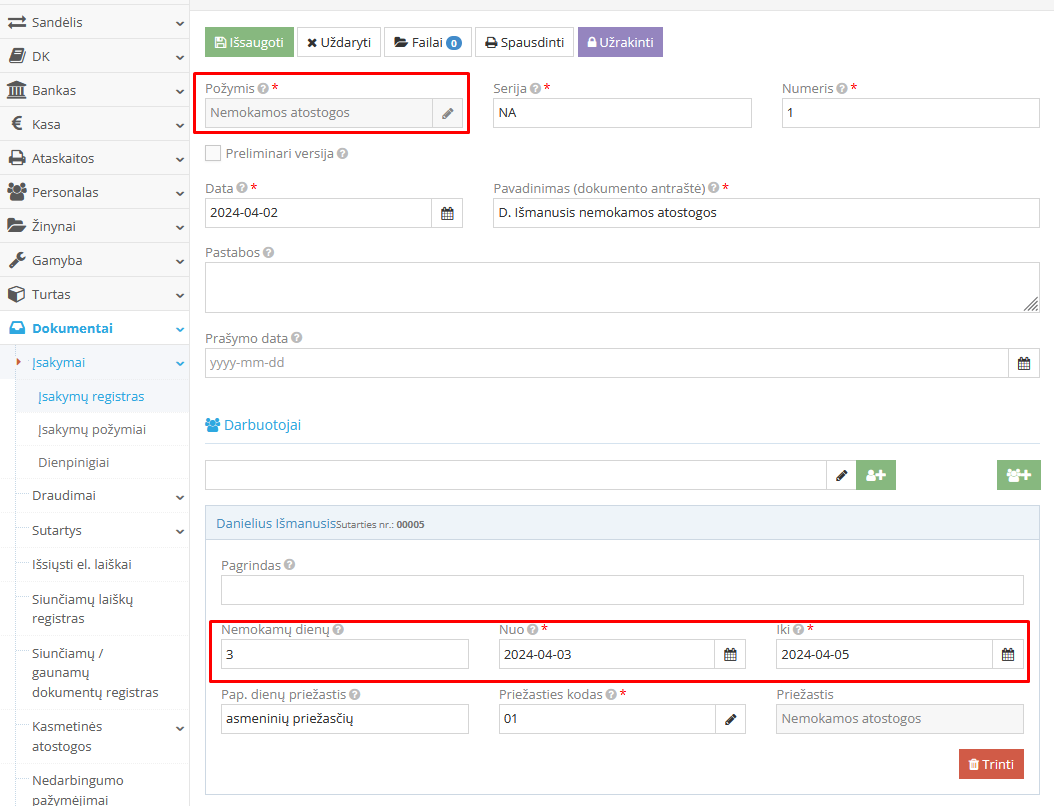Open Įsakymų požymiai menu item
Screen dimensions: 1054x806
[92, 429]
